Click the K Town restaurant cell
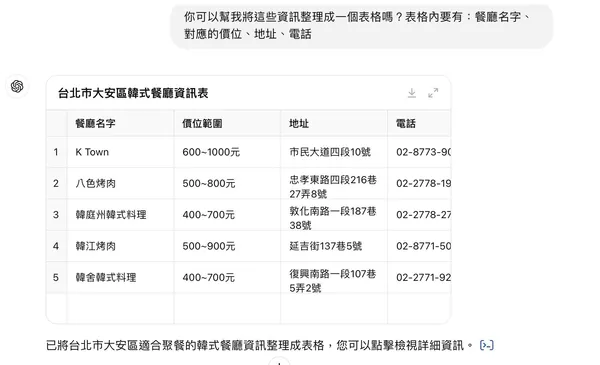This screenshot has width=600, height=365. (x=121, y=152)
